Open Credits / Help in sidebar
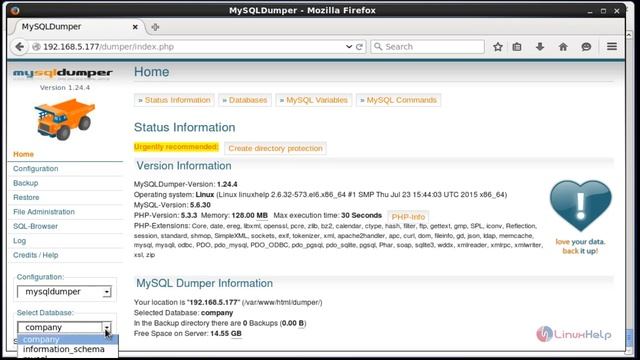The image size is (640, 360). (x=36, y=255)
